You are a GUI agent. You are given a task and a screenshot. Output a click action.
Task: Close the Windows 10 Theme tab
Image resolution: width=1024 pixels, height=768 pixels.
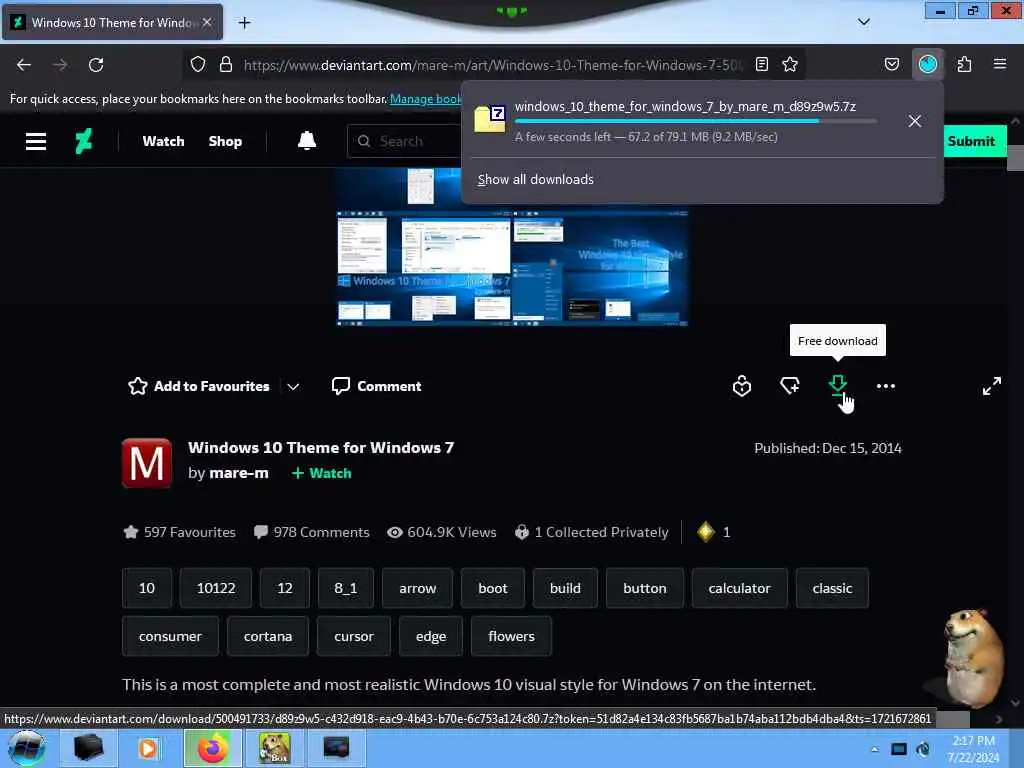(207, 22)
